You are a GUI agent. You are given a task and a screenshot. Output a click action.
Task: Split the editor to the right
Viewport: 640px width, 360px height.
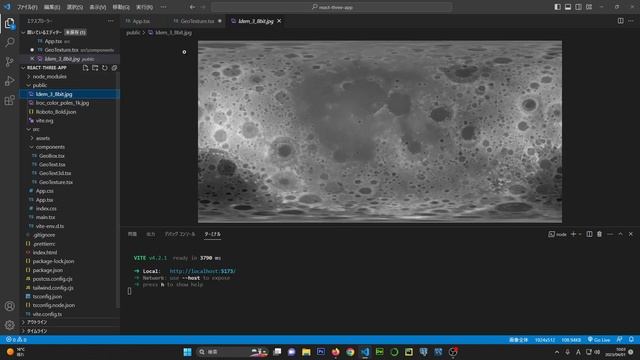(620, 21)
